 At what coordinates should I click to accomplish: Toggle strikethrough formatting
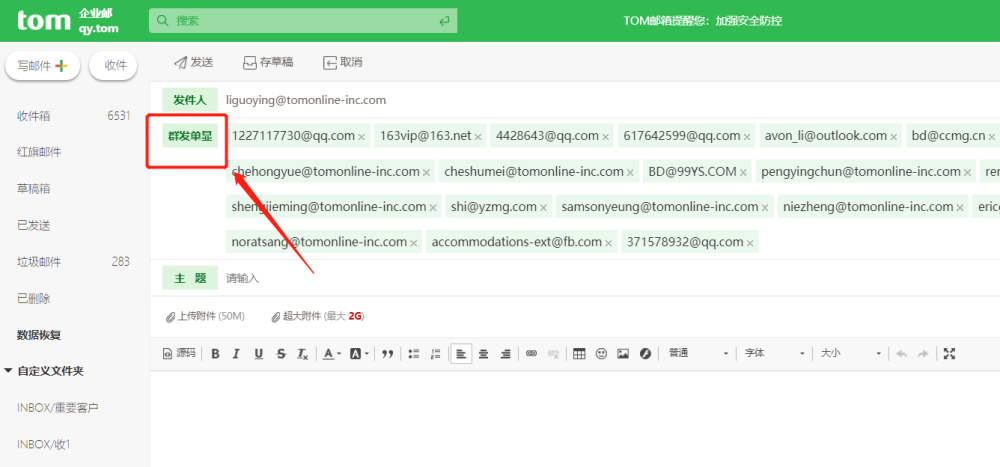[281, 353]
